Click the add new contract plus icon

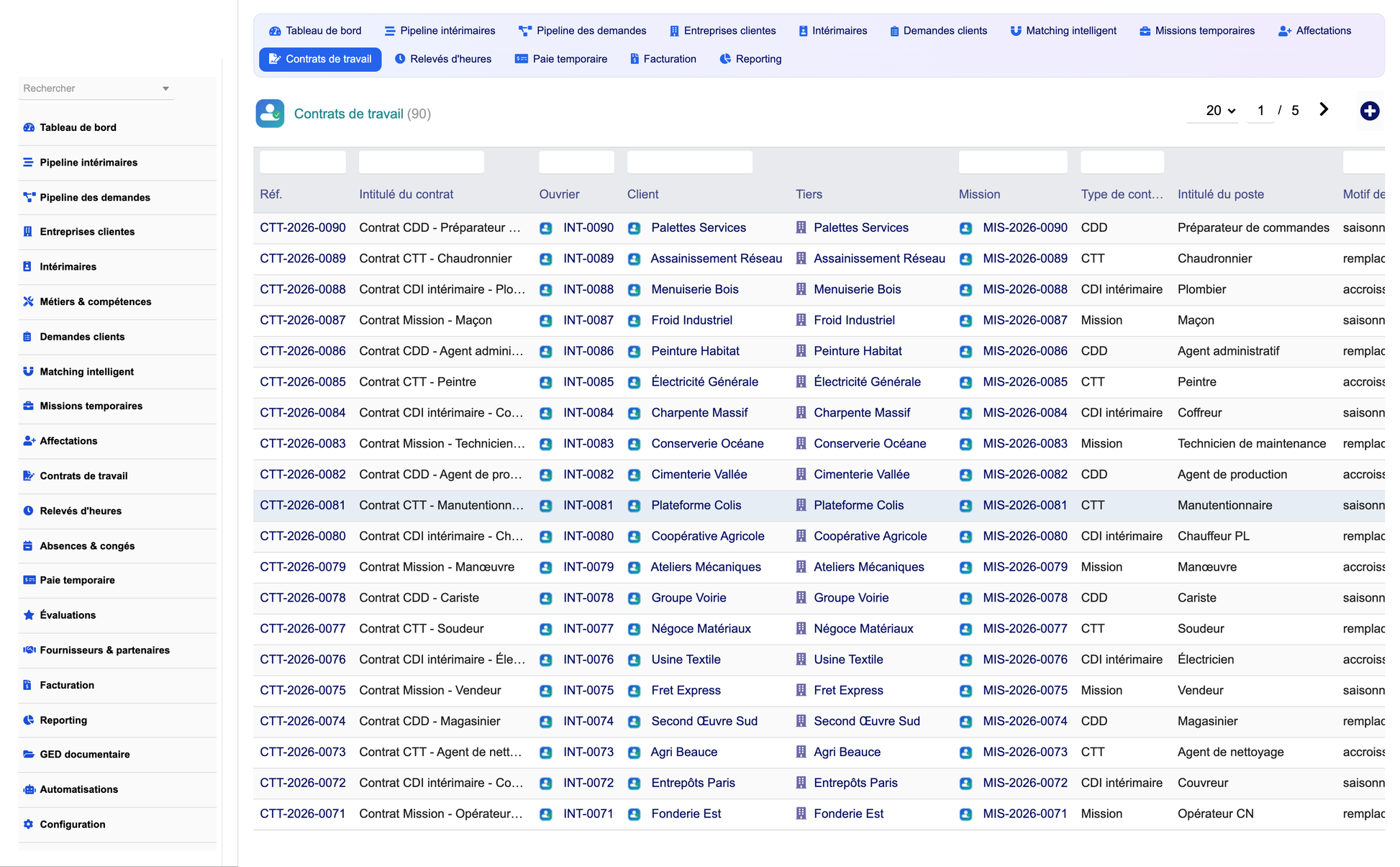click(x=1369, y=111)
